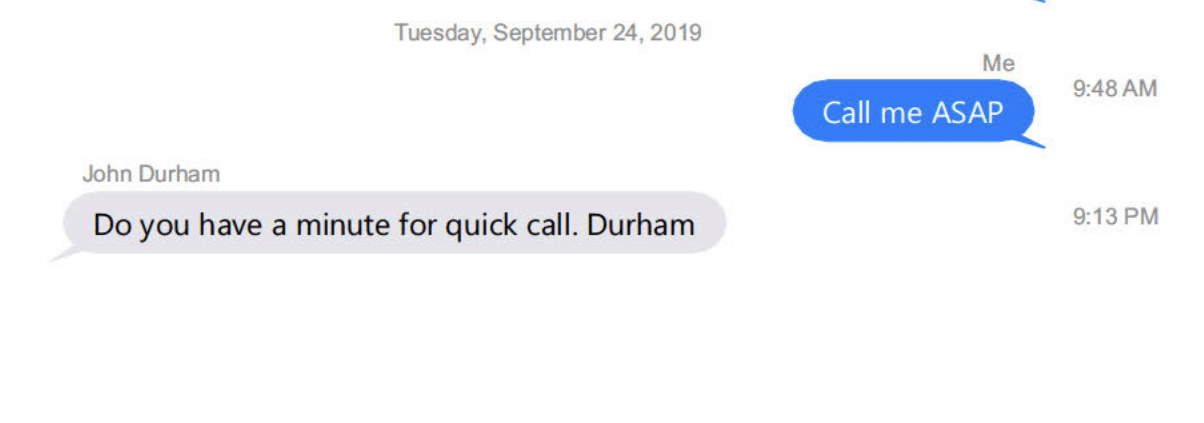Click "2019" in the date header
The height and width of the screenshot is (423, 1204).
pyautogui.click(x=676, y=33)
